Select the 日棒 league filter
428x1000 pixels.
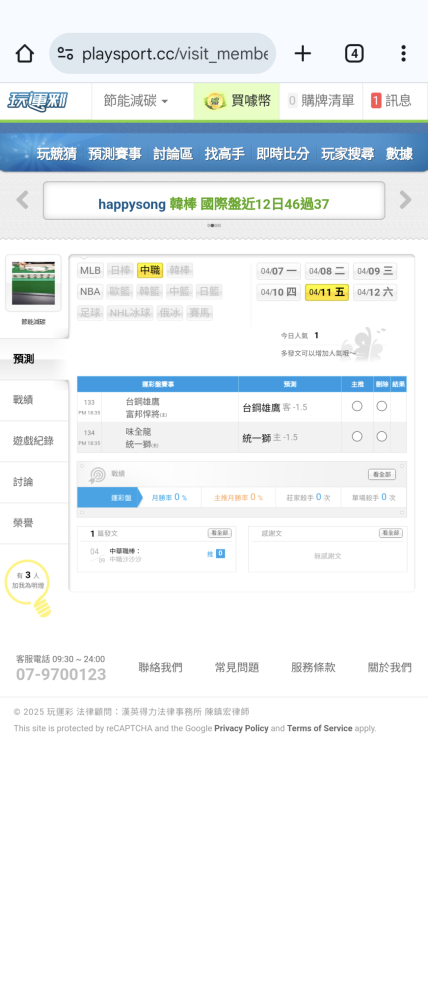pyautogui.click(x=120, y=270)
